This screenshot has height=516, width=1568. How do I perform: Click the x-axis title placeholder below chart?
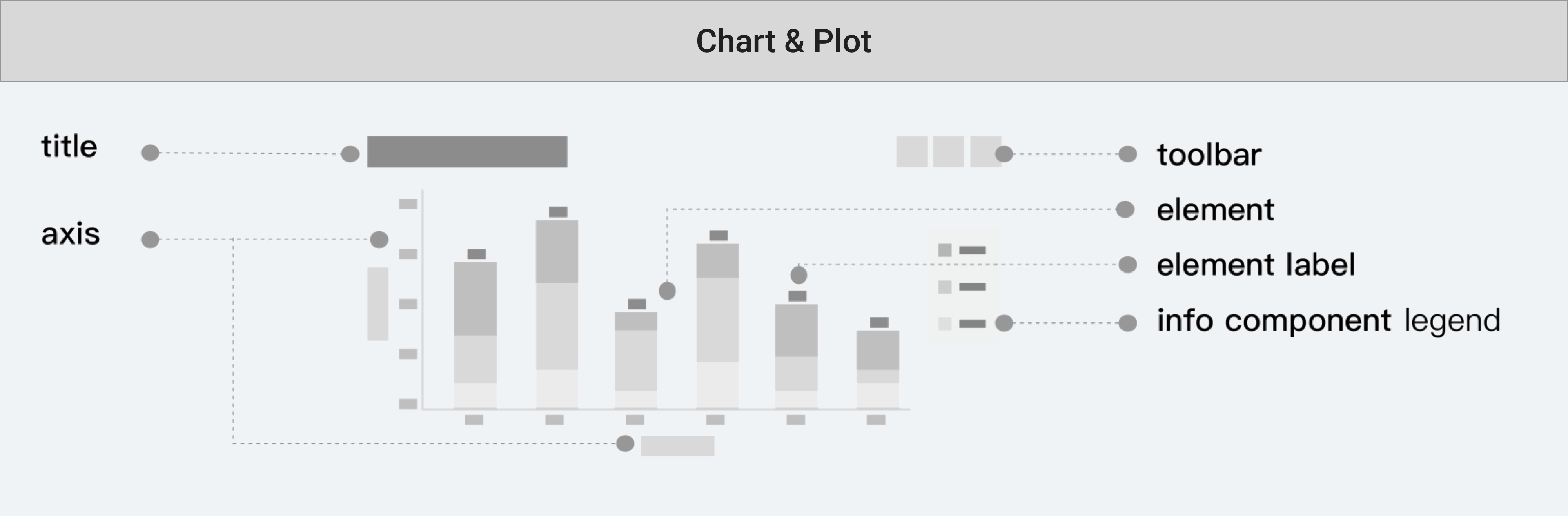coord(677,445)
